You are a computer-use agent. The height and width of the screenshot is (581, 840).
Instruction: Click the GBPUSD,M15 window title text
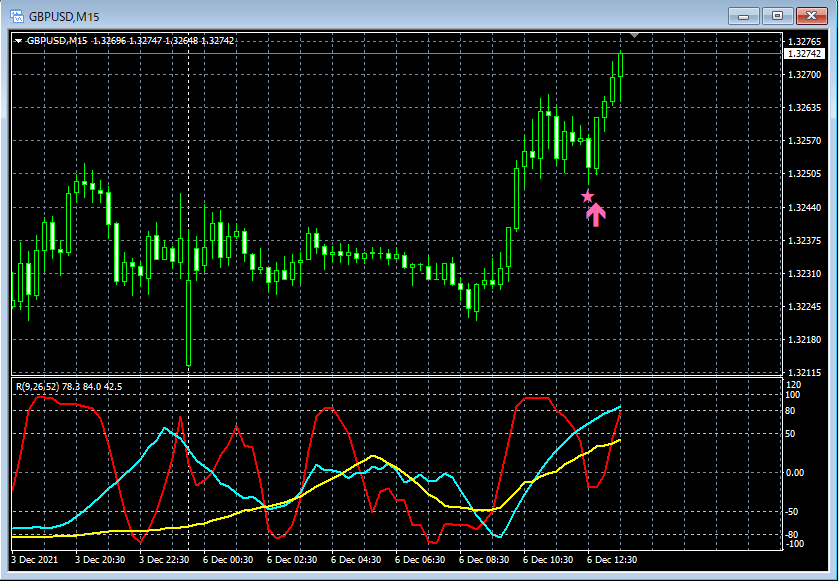click(64, 17)
